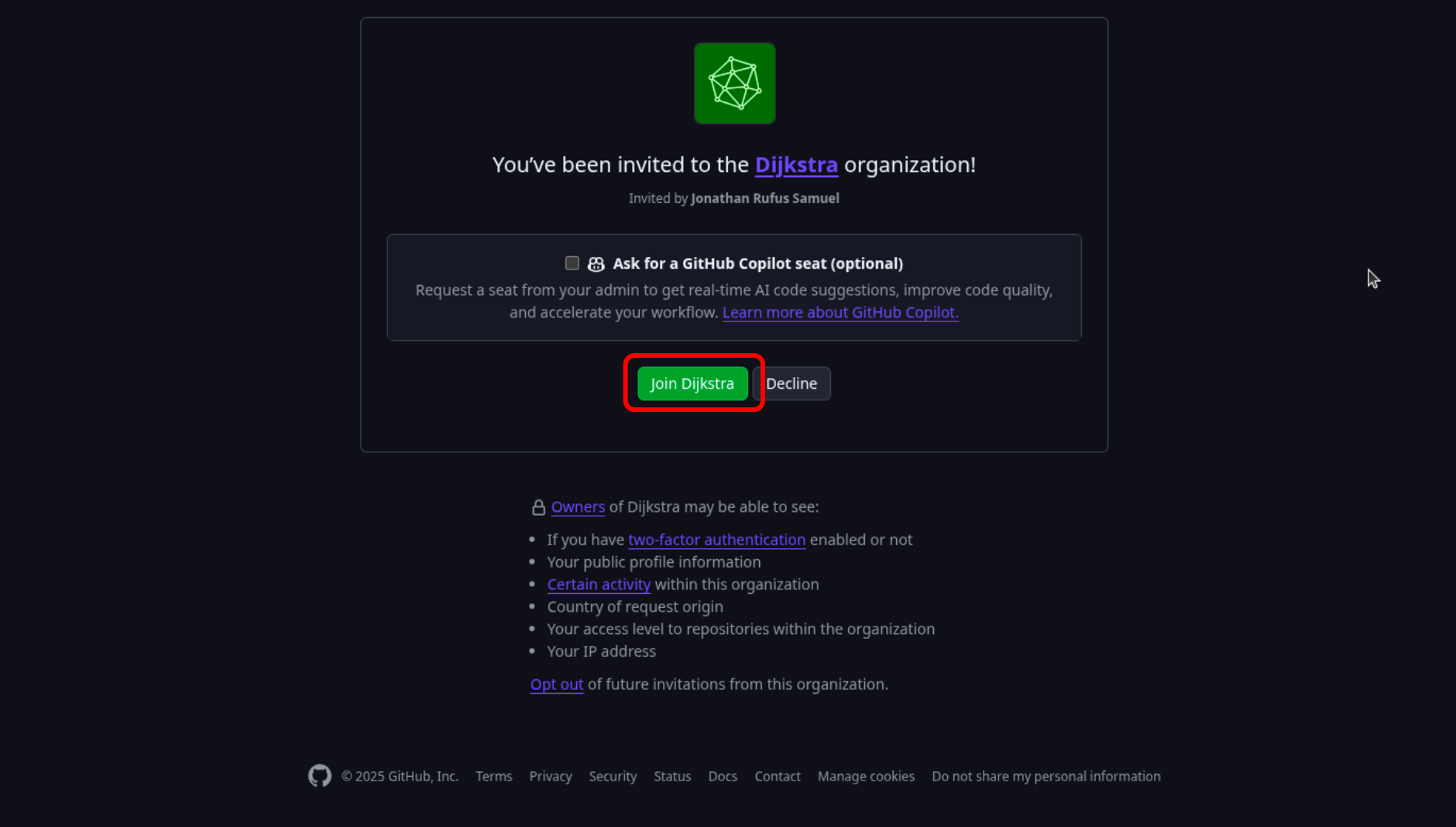Click the Join Dijkstra button

click(x=692, y=383)
